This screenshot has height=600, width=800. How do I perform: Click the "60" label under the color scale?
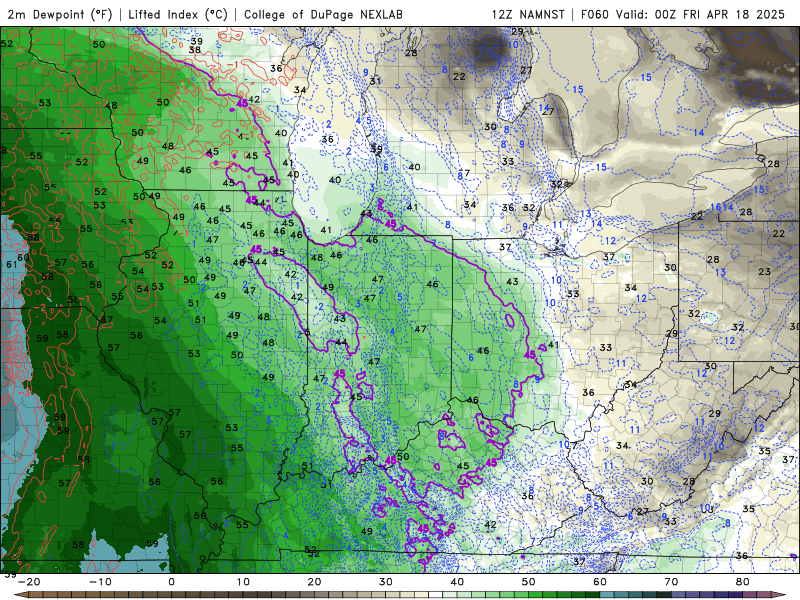pyautogui.click(x=600, y=582)
